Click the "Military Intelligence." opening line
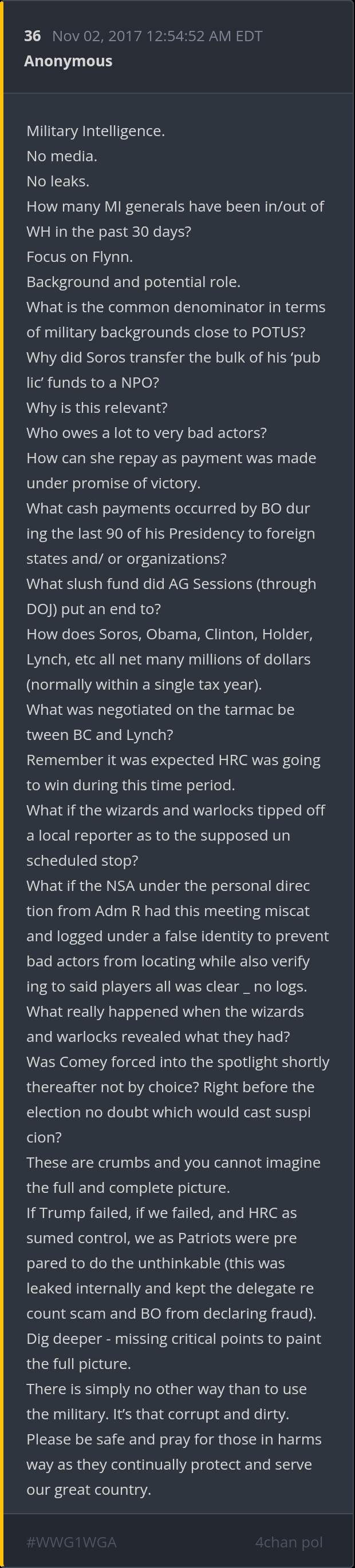 tap(96, 131)
